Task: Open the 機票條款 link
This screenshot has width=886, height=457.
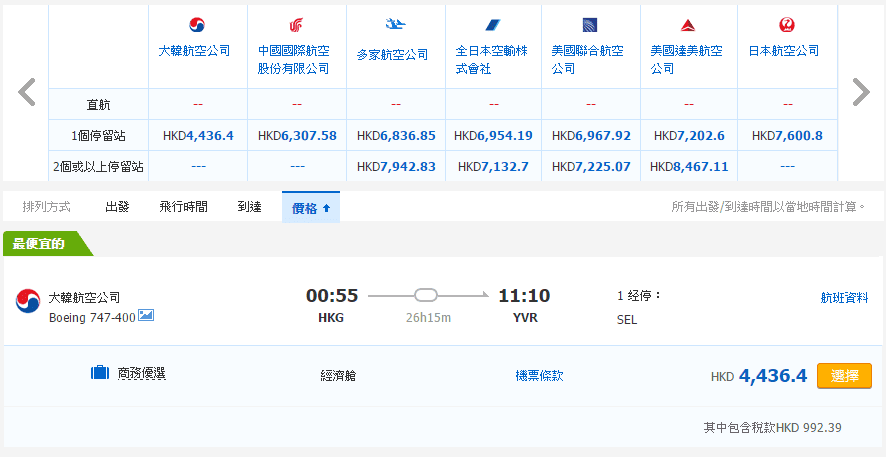Action: 539,376
